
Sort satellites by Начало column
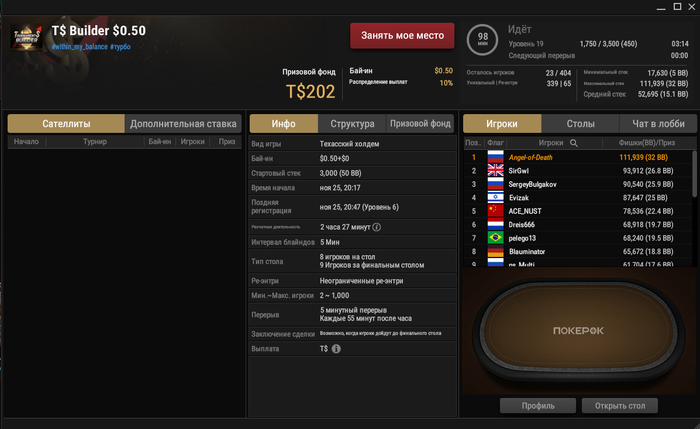tap(26, 142)
